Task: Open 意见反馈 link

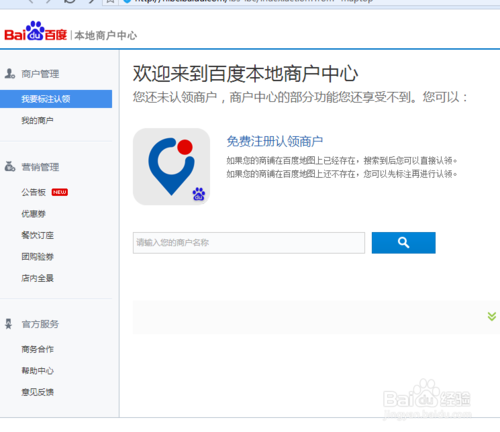Action: click(37, 392)
